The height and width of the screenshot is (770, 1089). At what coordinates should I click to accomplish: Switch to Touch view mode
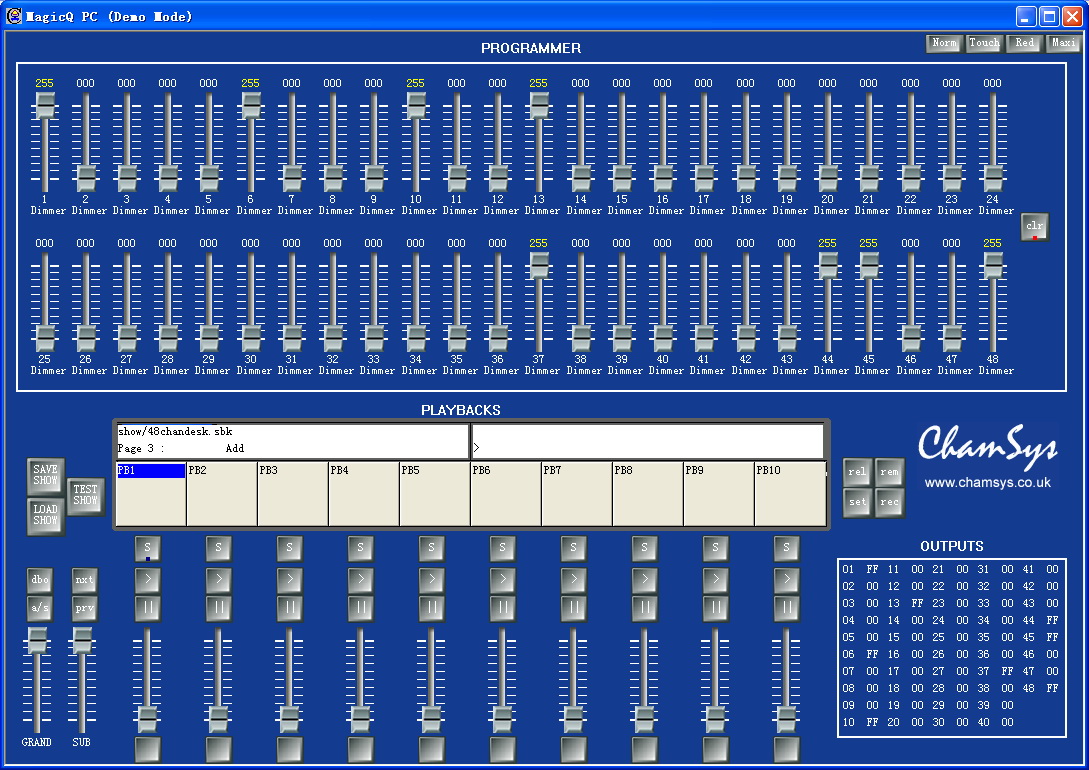pyautogui.click(x=984, y=43)
